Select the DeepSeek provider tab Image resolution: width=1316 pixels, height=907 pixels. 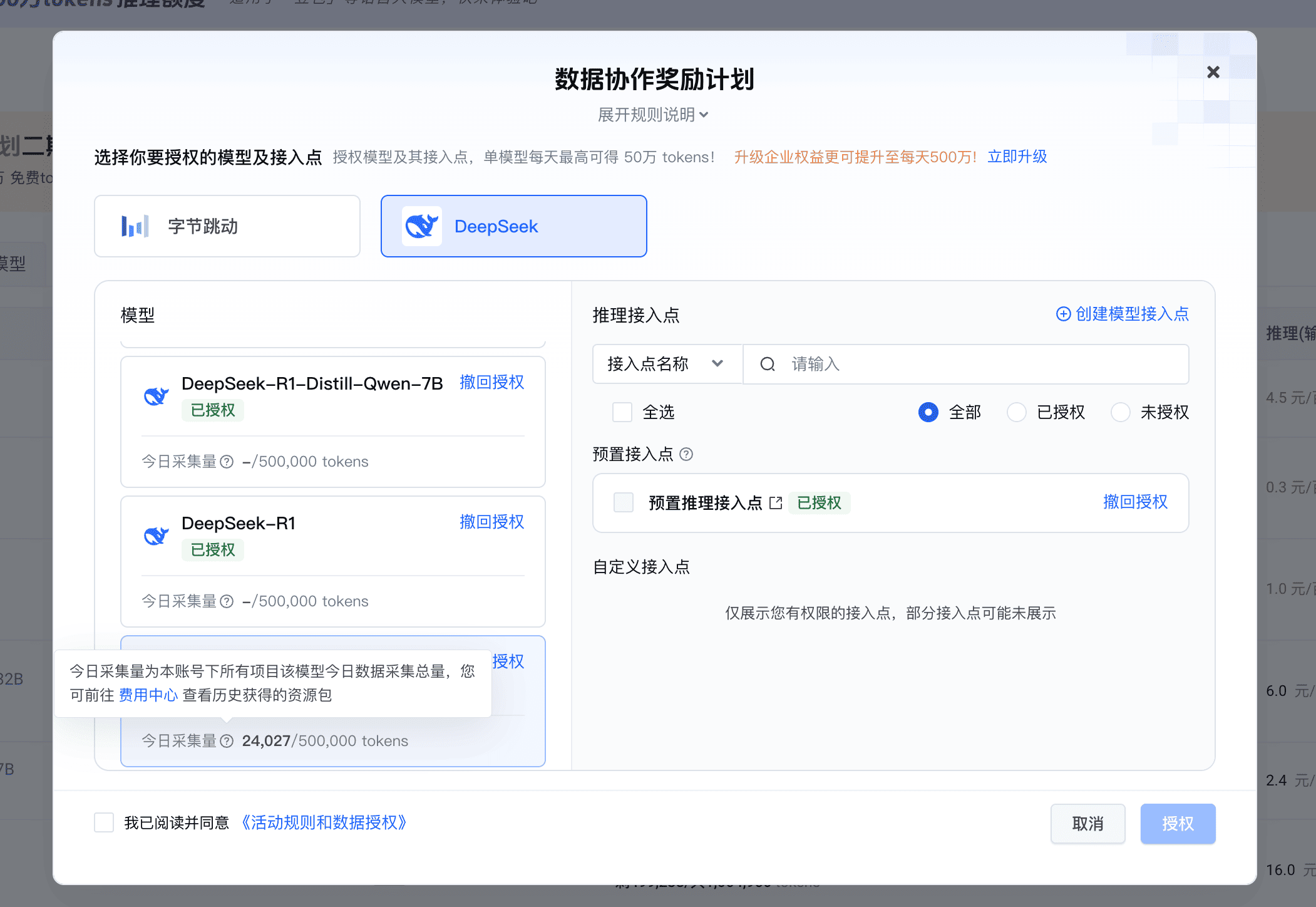513,226
